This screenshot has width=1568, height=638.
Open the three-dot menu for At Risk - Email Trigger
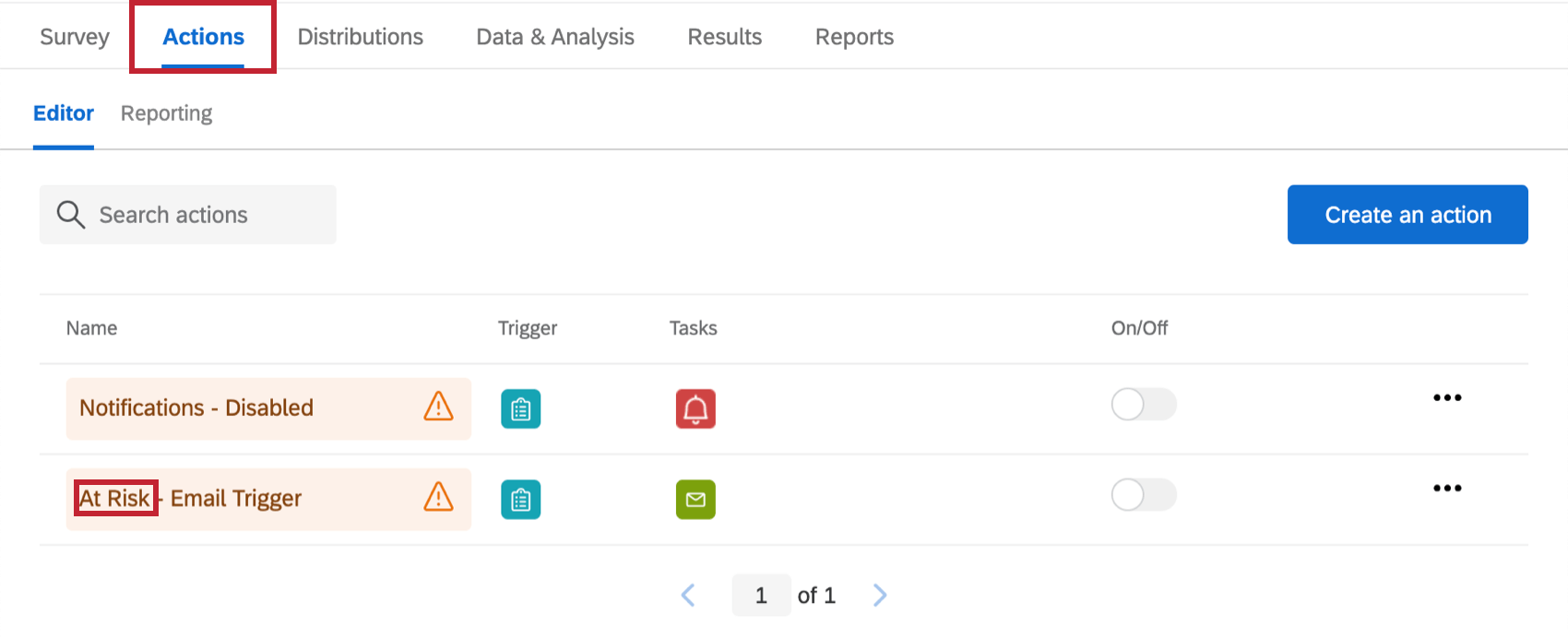pyautogui.click(x=1446, y=488)
